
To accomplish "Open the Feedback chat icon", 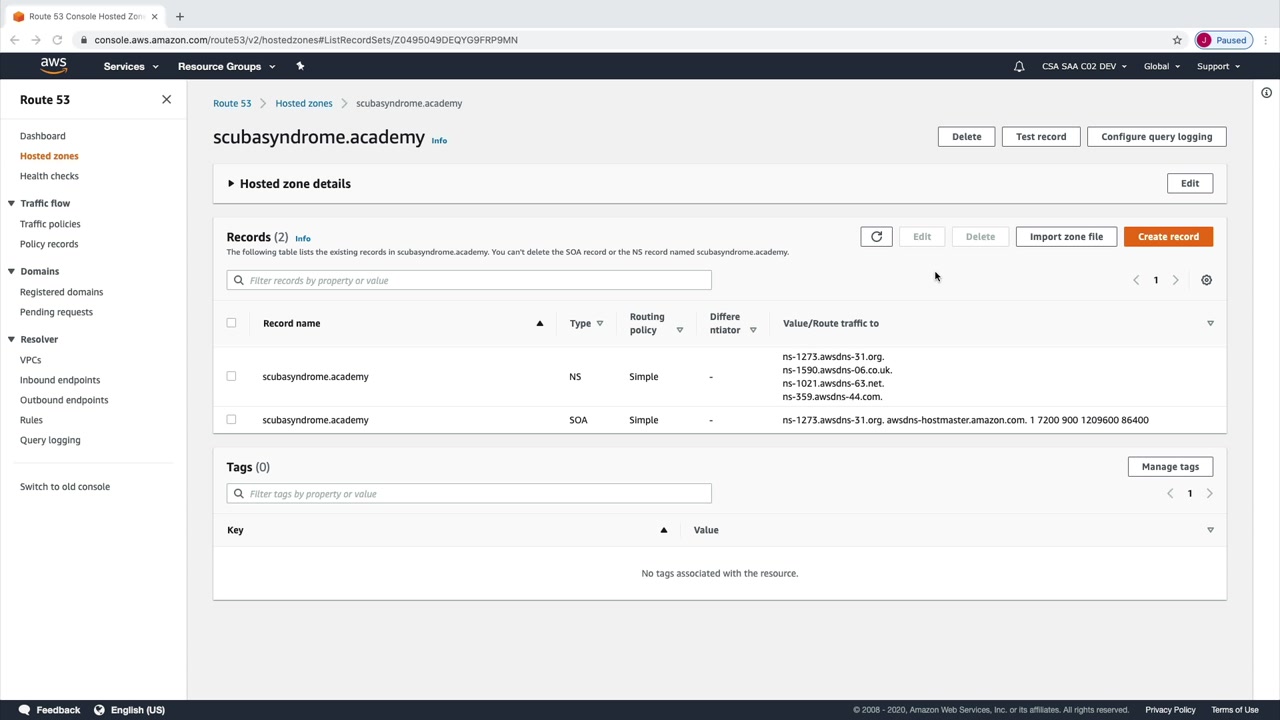I will (x=24, y=710).
